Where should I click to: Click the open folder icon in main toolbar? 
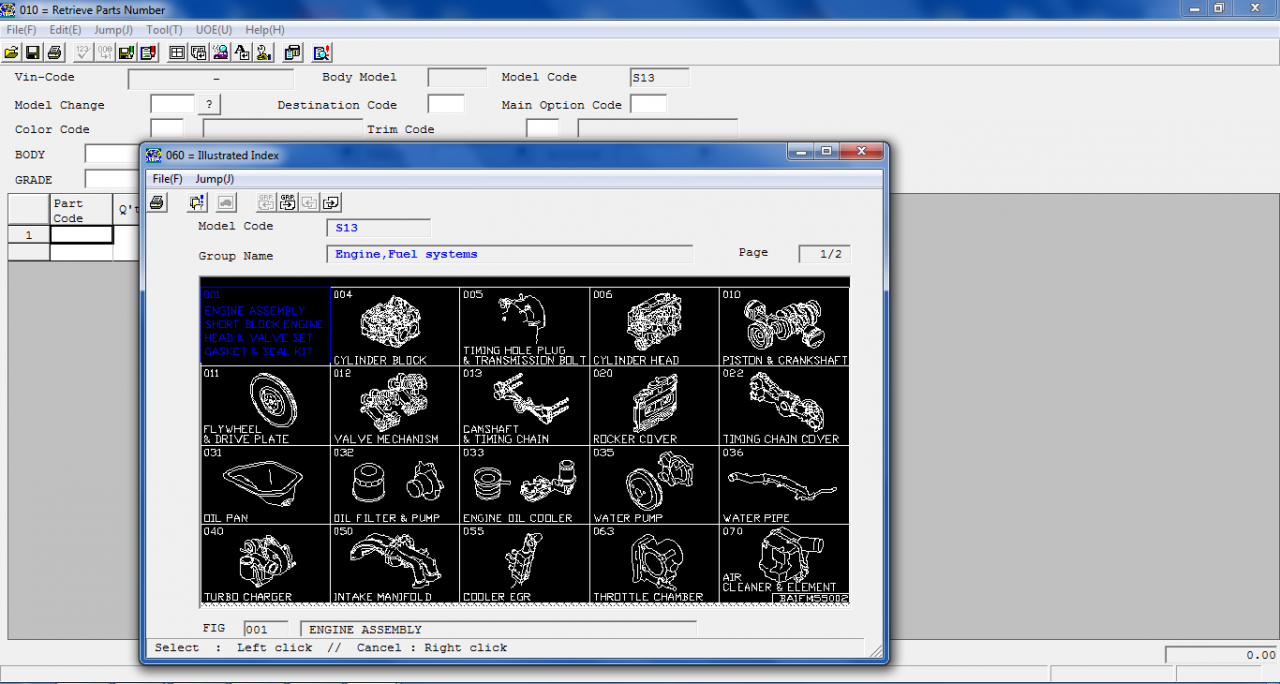(12, 52)
